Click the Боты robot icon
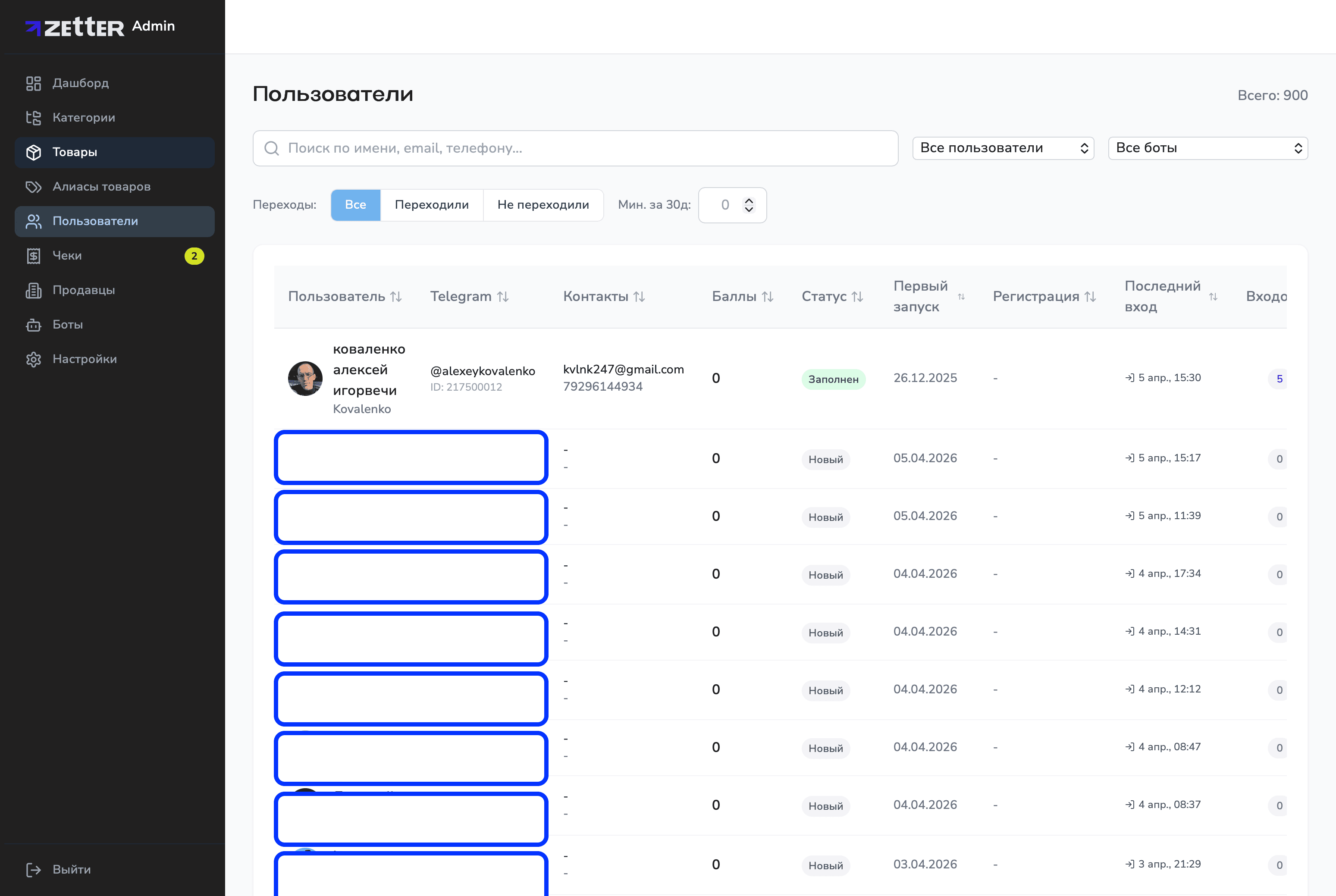This screenshot has height=896, width=1336. point(34,325)
